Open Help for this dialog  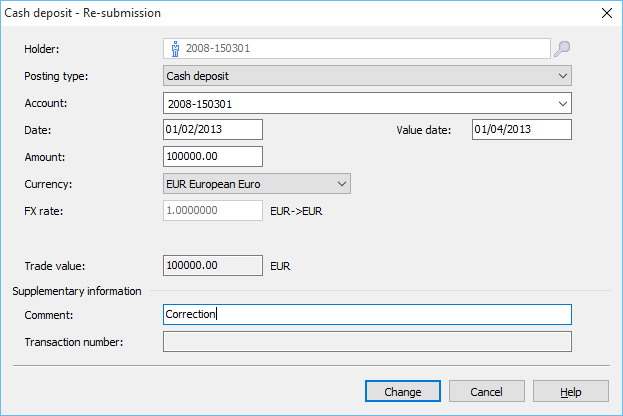click(x=570, y=391)
